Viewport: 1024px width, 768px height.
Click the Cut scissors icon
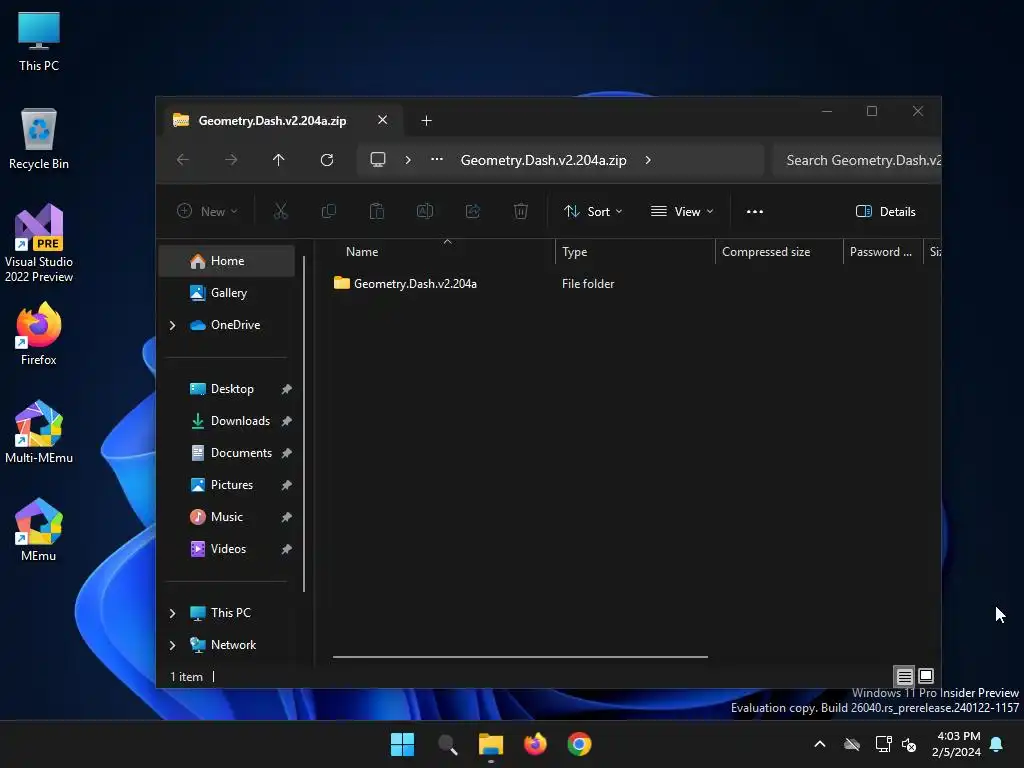tap(280, 211)
